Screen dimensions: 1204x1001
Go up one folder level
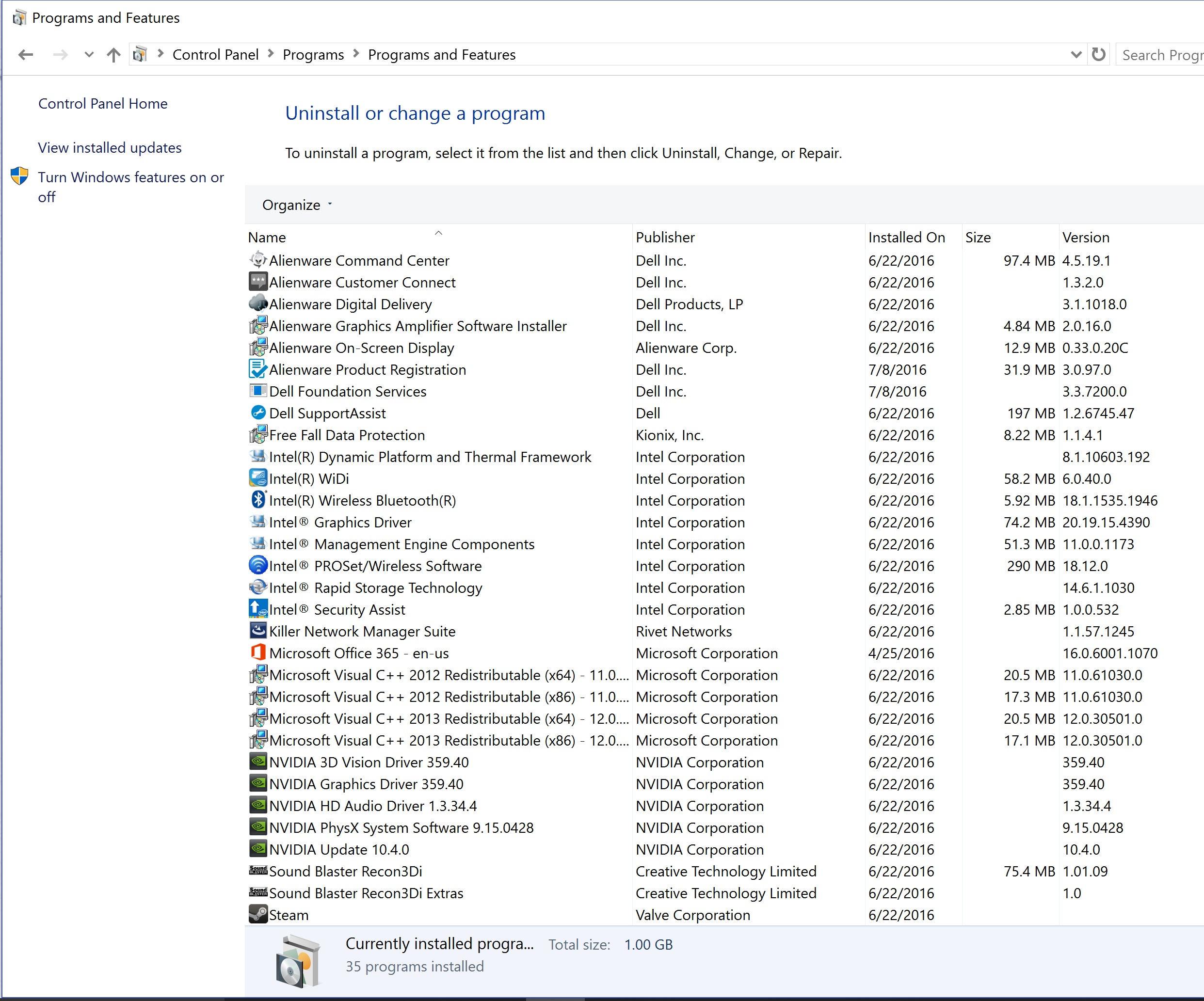tap(113, 55)
